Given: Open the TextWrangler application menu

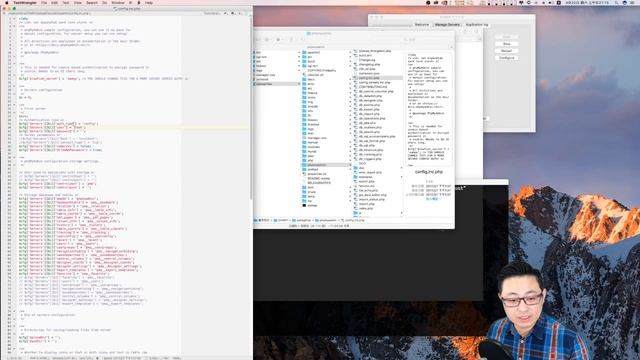Looking at the screenshot, I should pos(25,2).
